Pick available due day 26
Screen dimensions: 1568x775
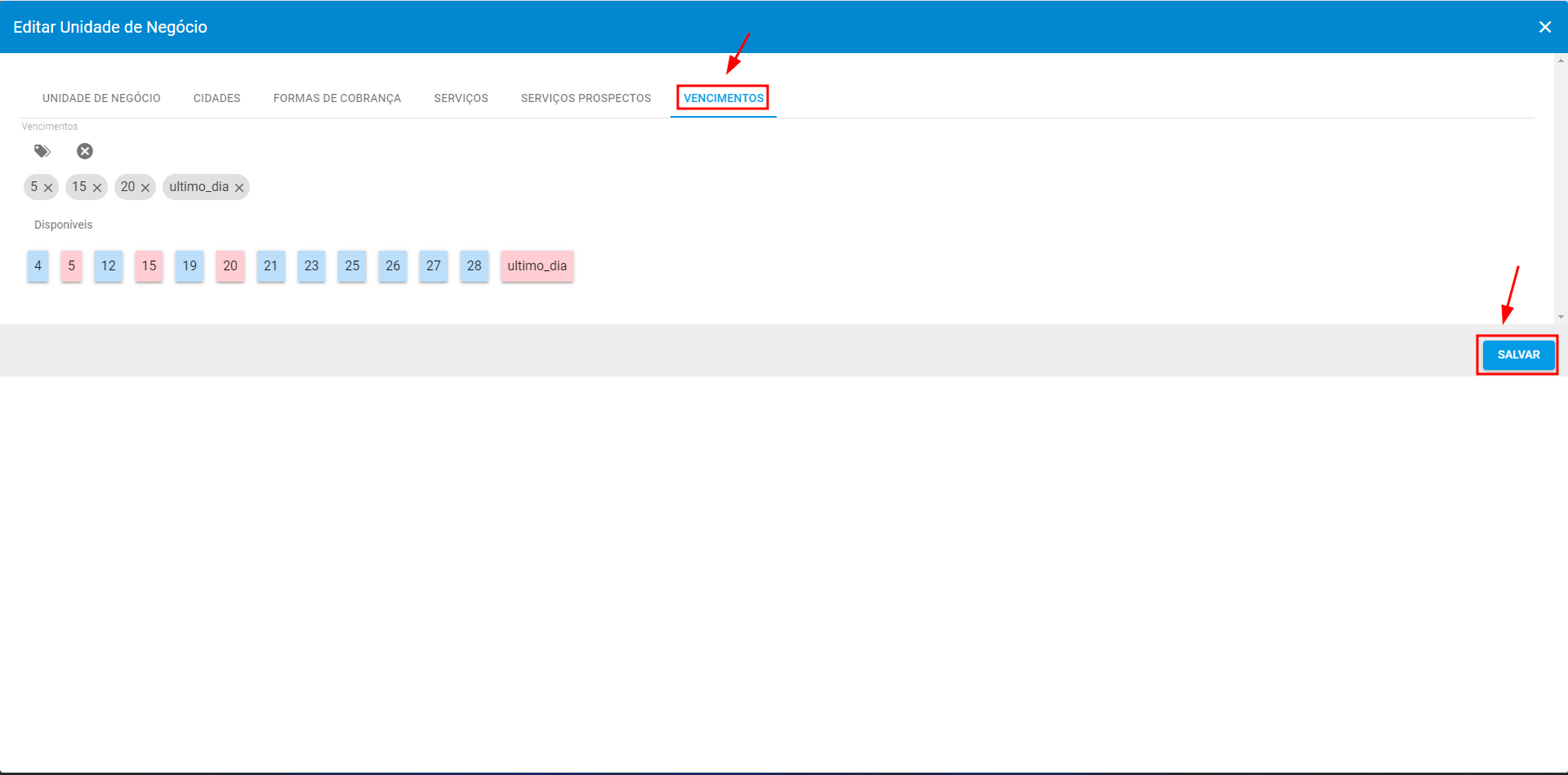coord(393,266)
